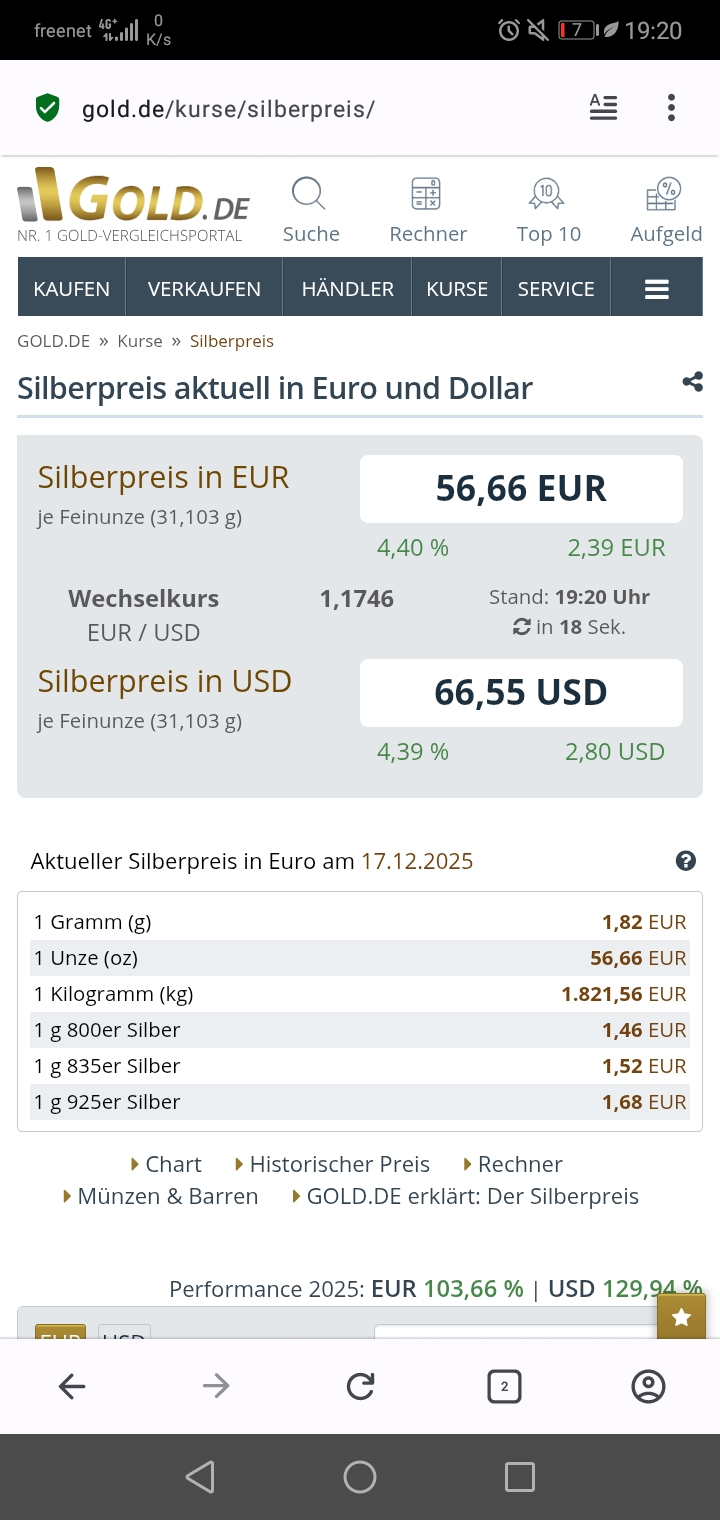
Task: Open the Aufgeld premium icon
Action: (665, 195)
